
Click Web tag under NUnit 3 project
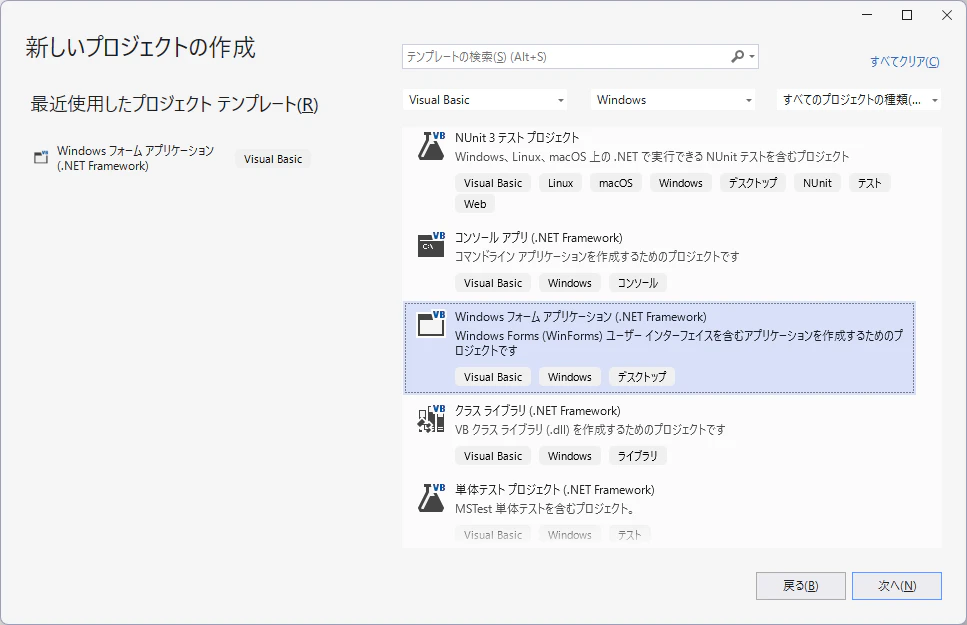click(x=475, y=204)
